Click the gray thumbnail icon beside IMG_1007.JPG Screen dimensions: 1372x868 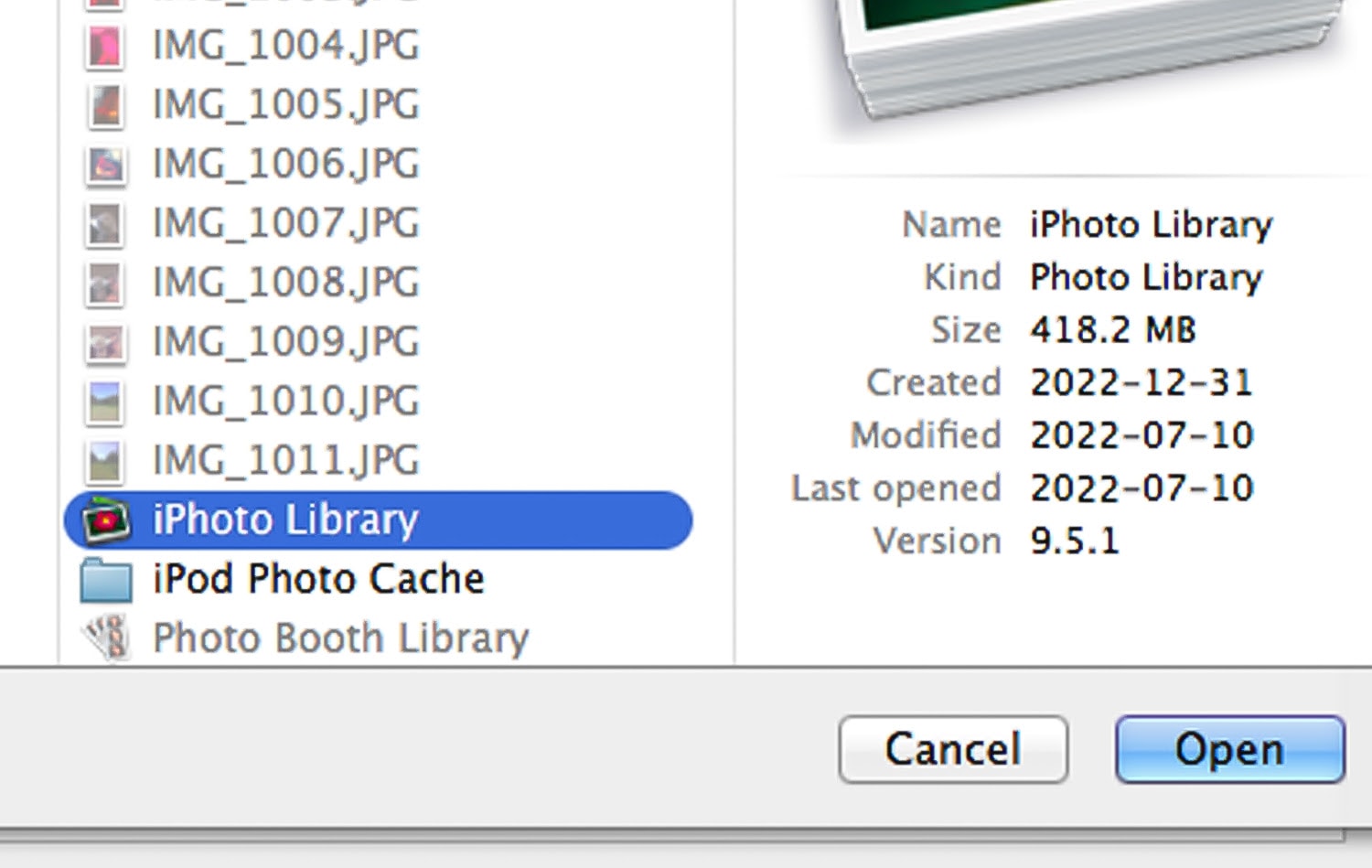[104, 223]
